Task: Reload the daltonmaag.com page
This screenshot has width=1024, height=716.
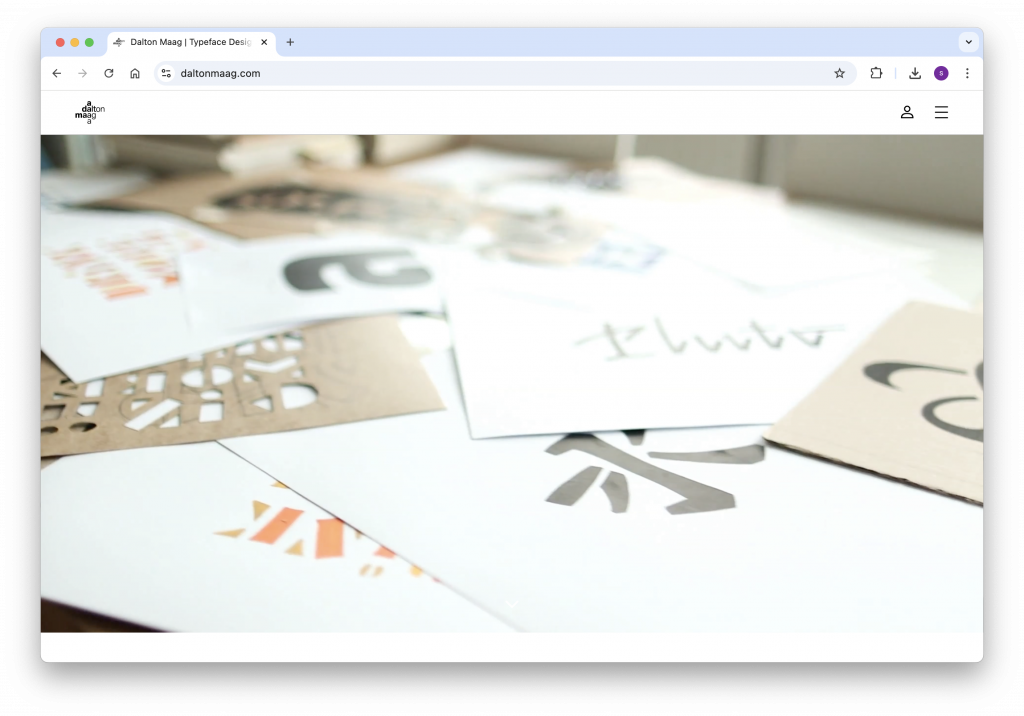Action: pos(109,73)
